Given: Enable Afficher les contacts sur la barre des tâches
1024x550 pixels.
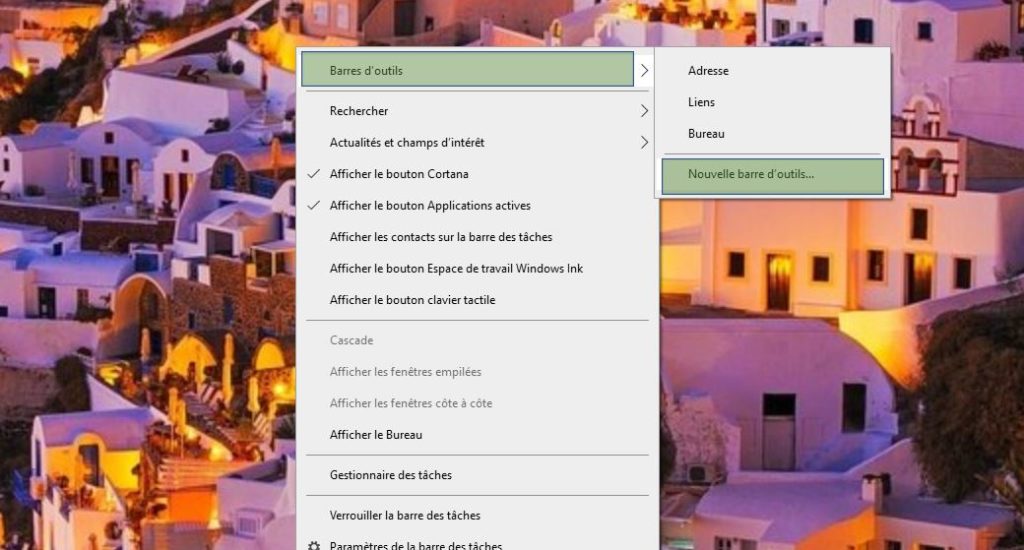Looking at the screenshot, I should coord(477,236).
